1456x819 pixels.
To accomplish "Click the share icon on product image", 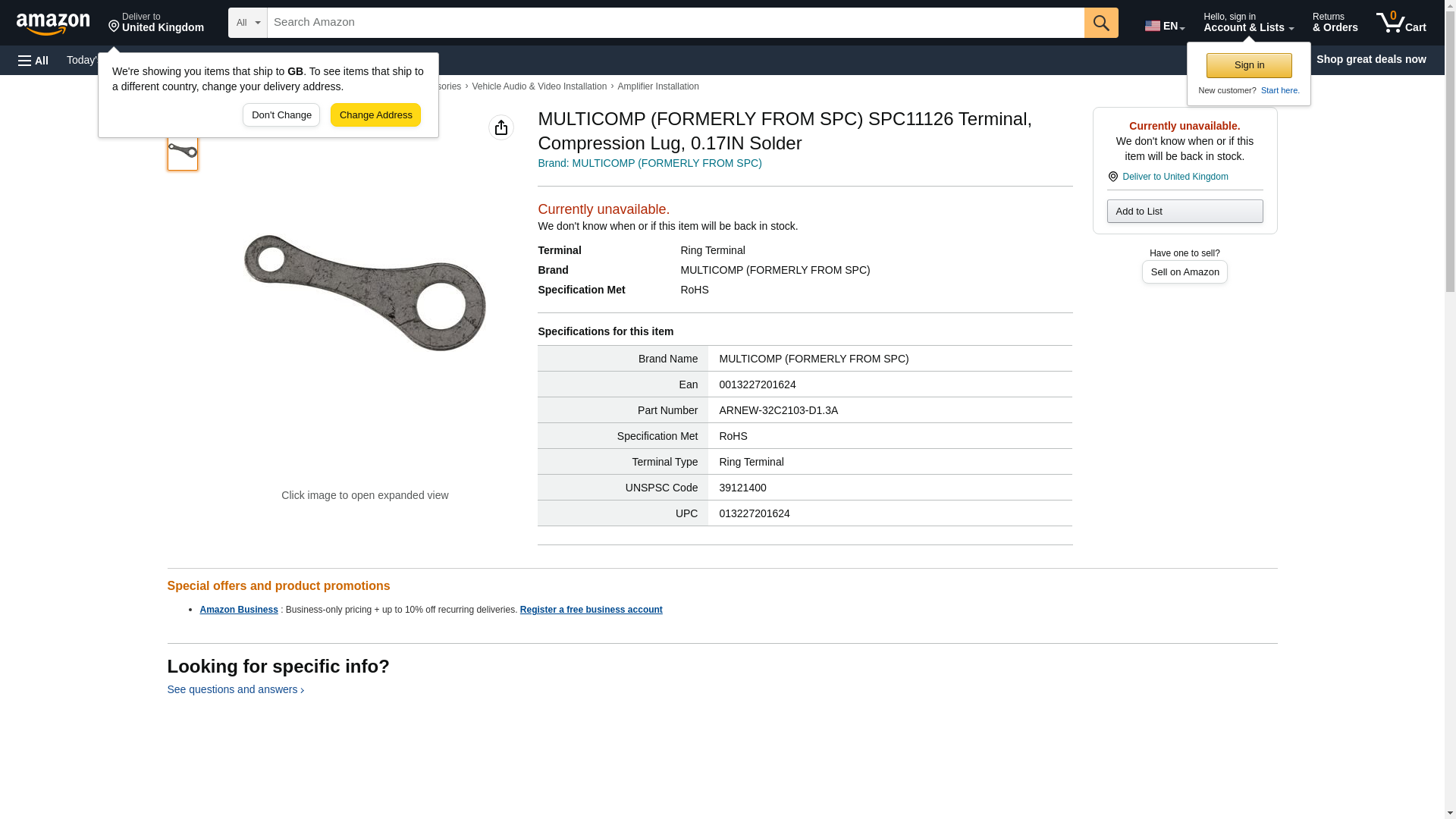I will pyautogui.click(x=500, y=127).
